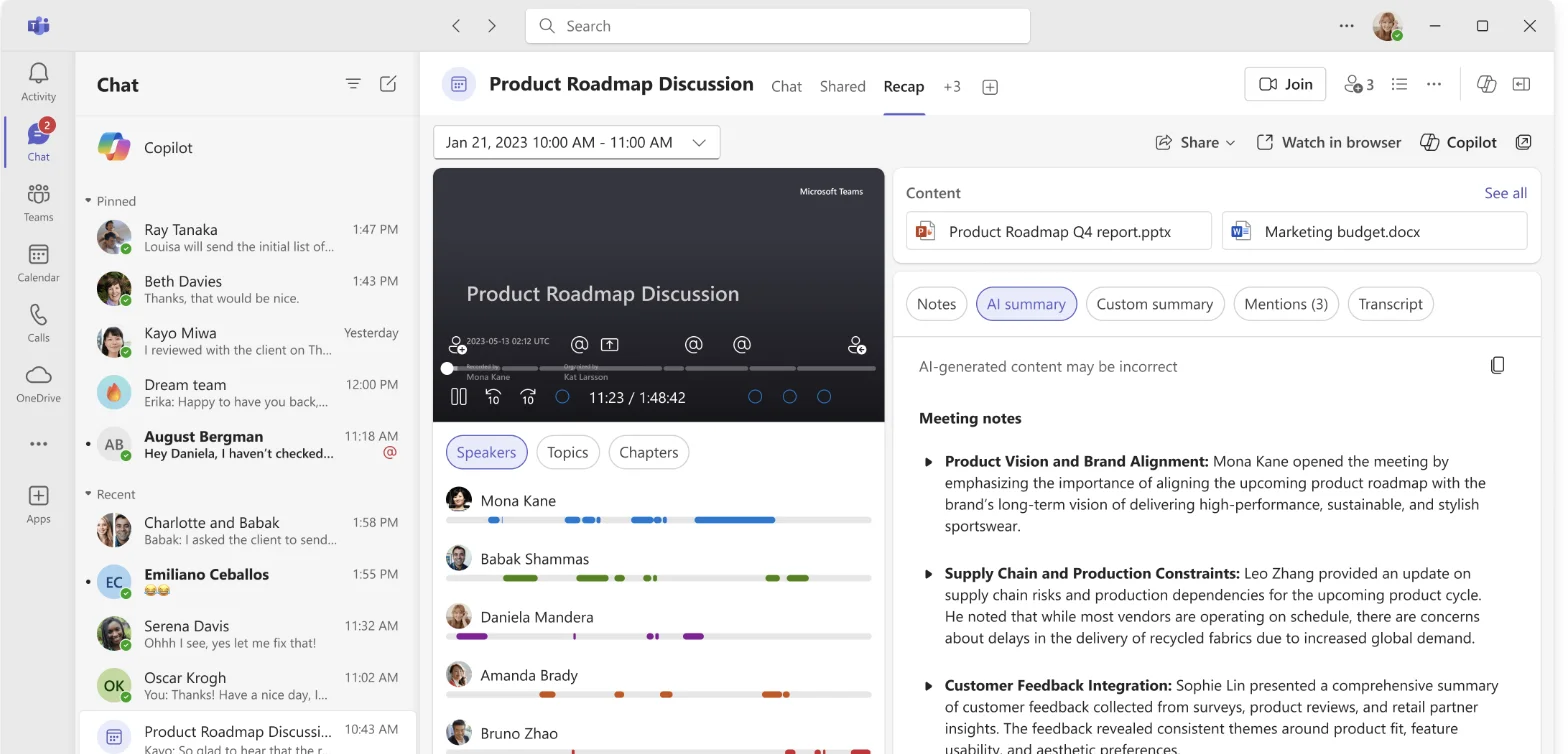This screenshot has height=754, width=1568.
Task: Click the video progress slider handle
Action: click(447, 368)
